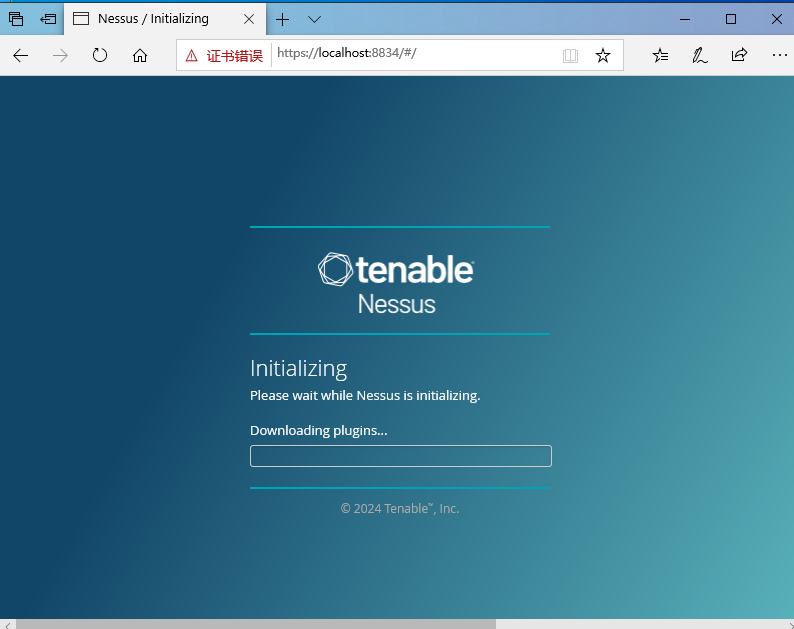View the certificate error warning

coord(224,55)
